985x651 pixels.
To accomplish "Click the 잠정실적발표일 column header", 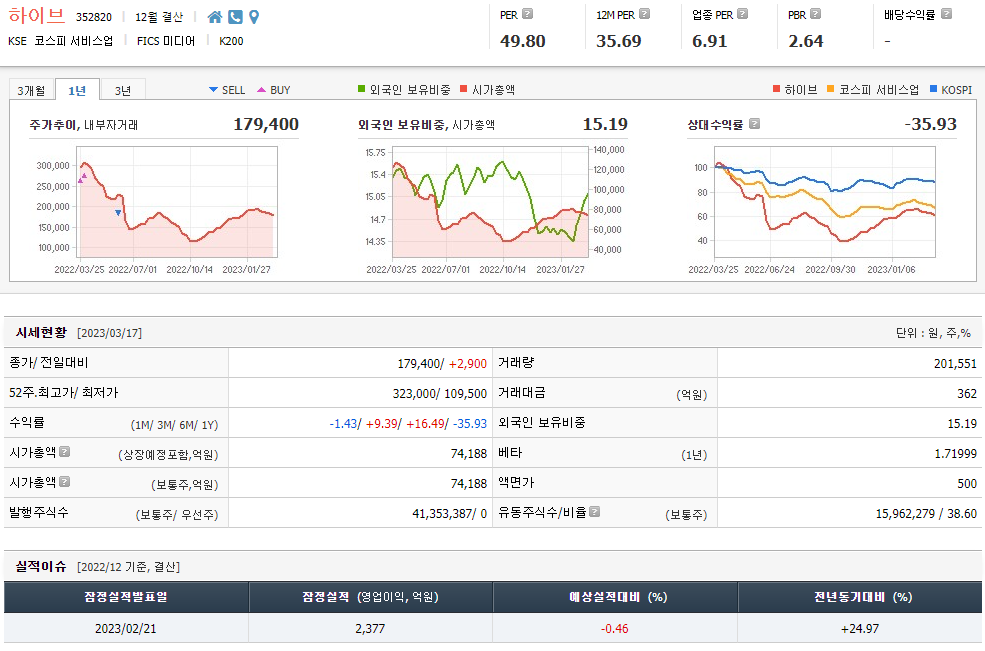I will [126, 597].
